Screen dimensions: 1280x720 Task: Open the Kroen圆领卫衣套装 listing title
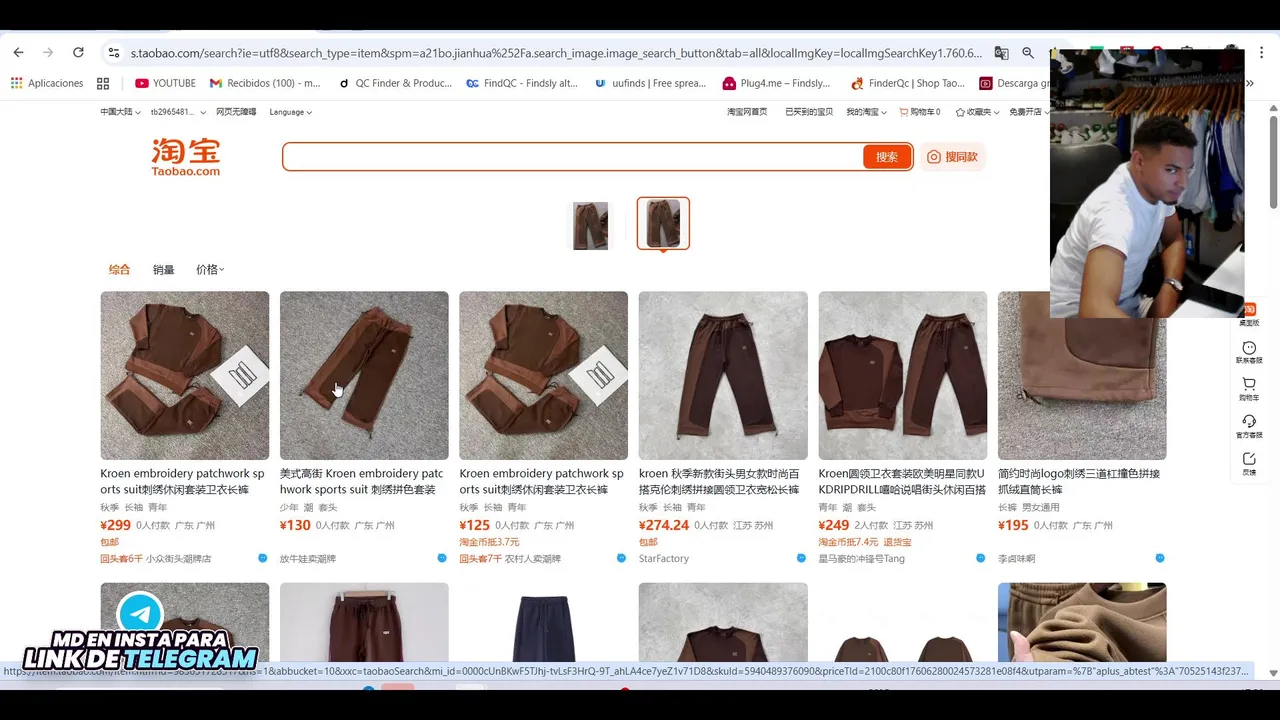click(x=902, y=482)
